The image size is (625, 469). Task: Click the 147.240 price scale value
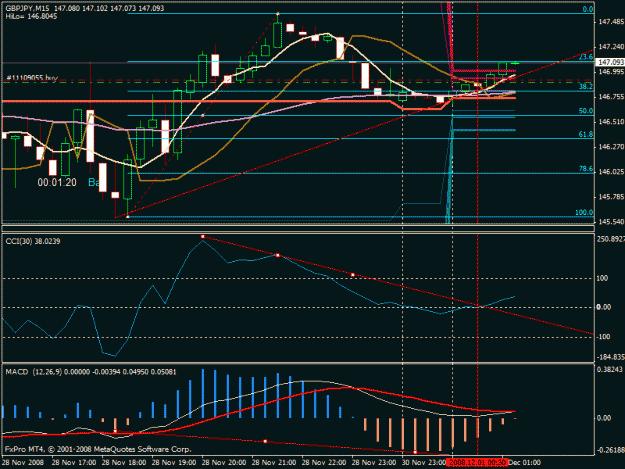611,47
